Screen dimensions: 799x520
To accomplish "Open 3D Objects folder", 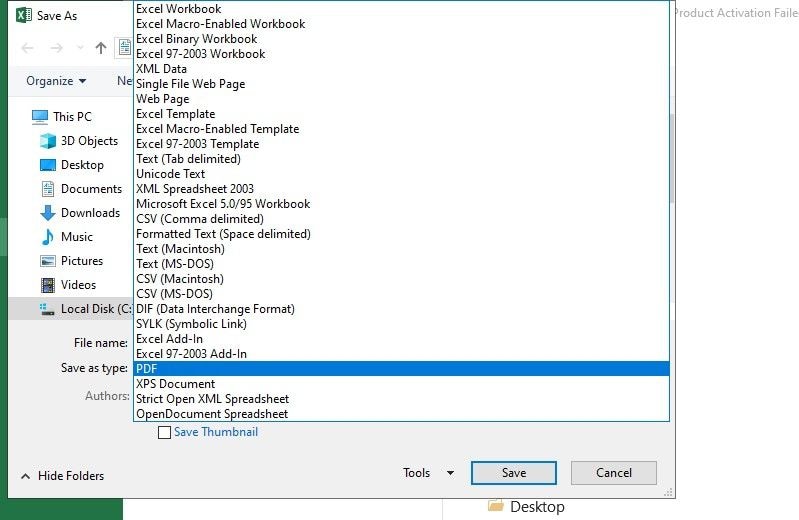I will tap(79, 141).
